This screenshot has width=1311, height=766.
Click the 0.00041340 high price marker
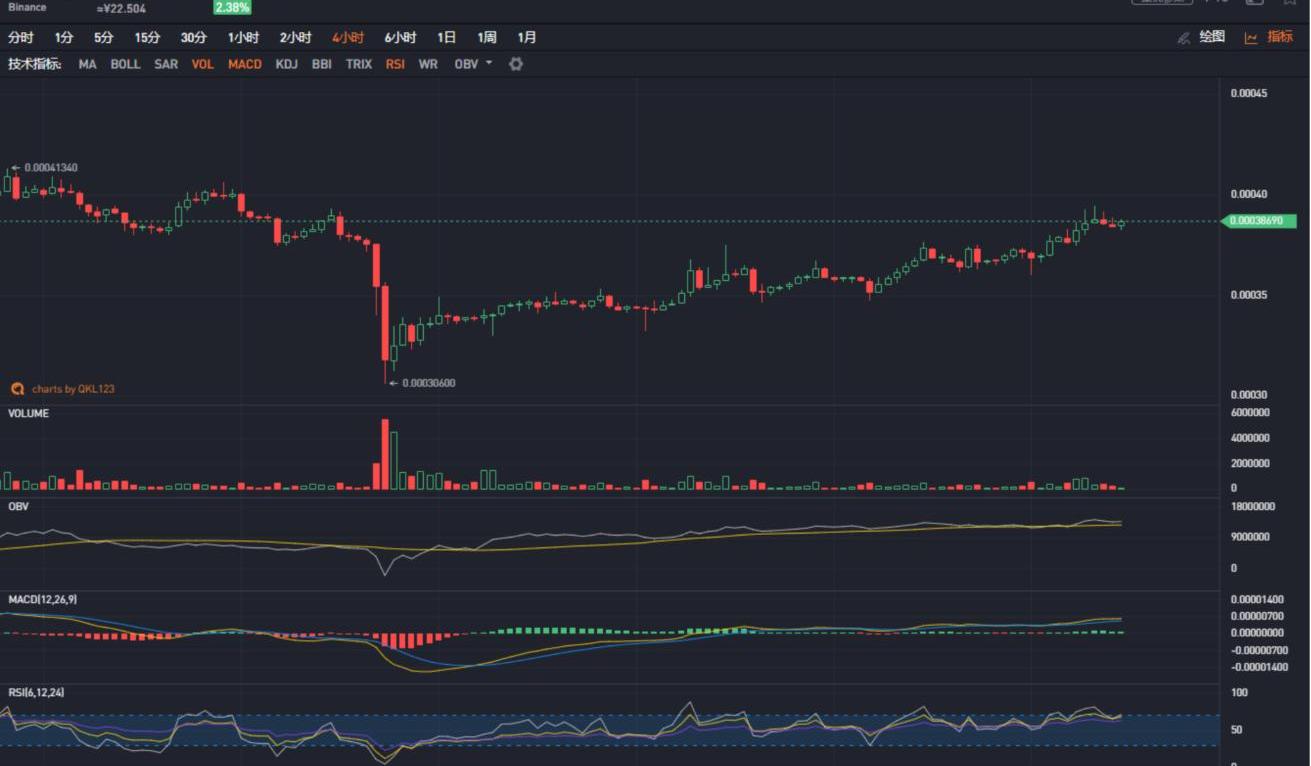[x=51, y=167]
